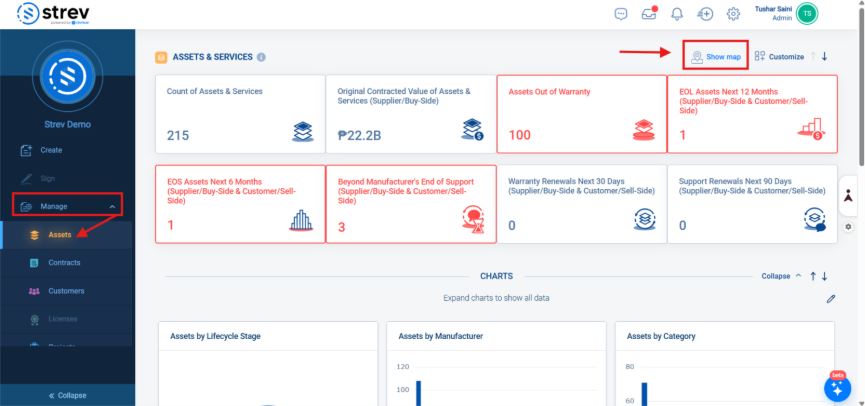The image size is (865, 406).
Task: Open the chat messages icon in header
Action: 620,14
